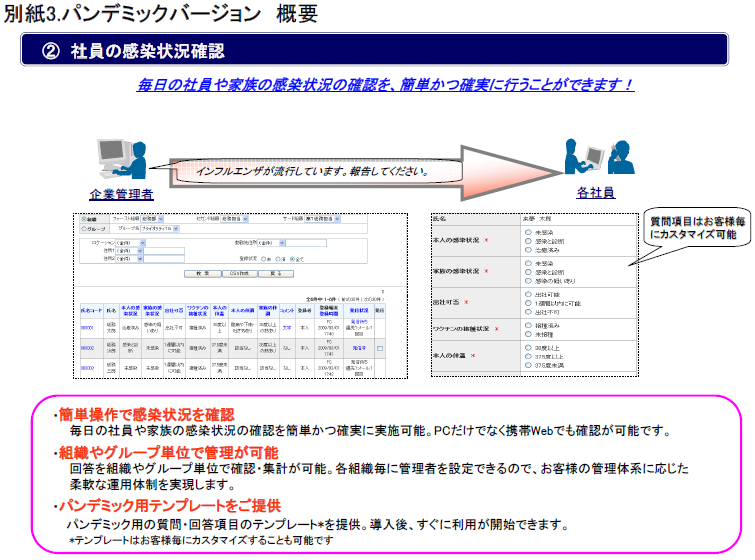Click the 社員の感染状況確認 title banner
The image size is (755, 560).
374,50
